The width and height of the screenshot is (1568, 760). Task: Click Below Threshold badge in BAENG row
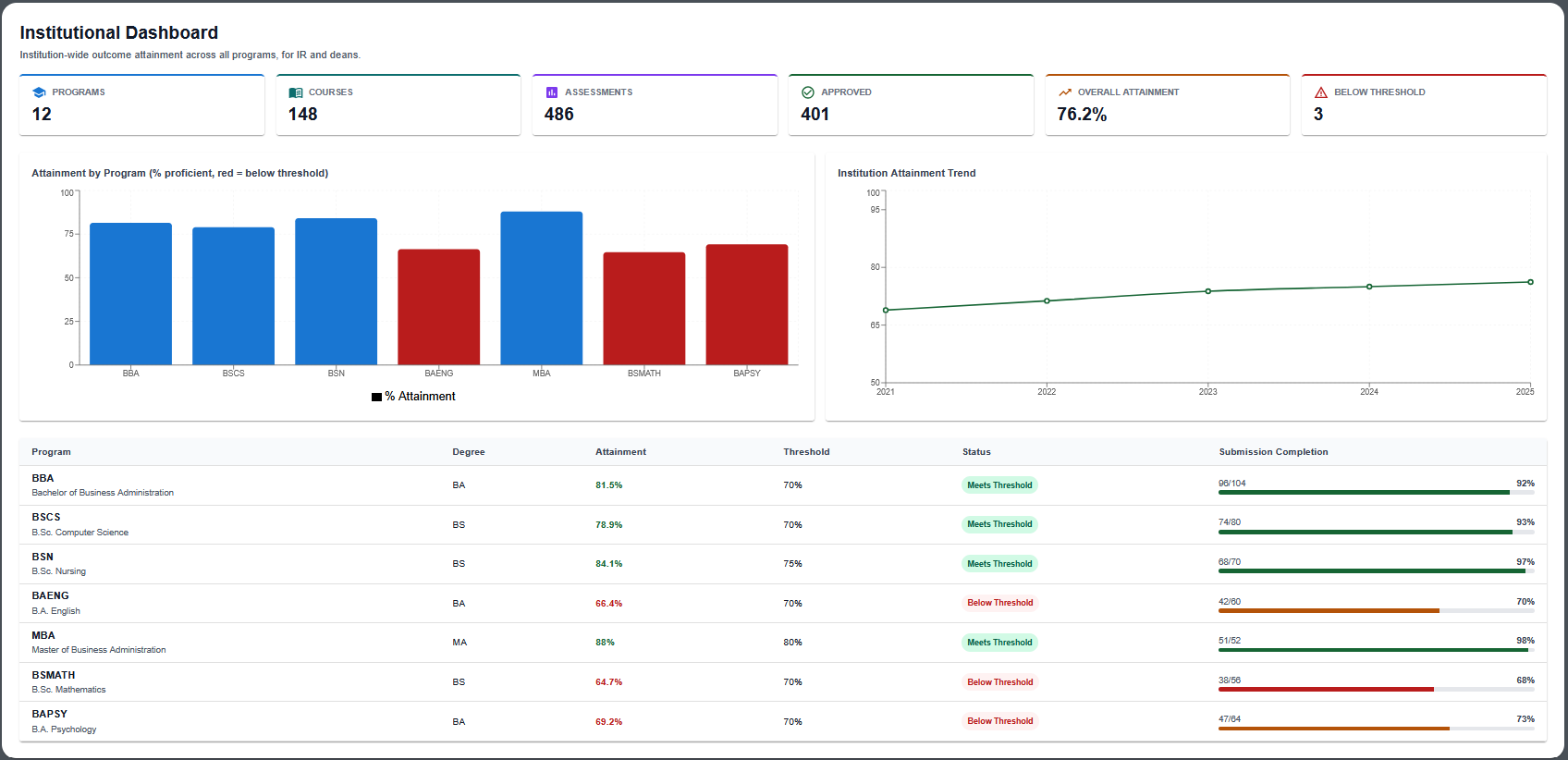1000,603
